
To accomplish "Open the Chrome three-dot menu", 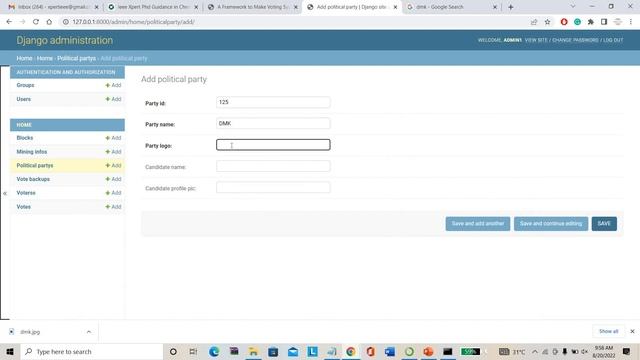I will pyautogui.click(x=631, y=22).
